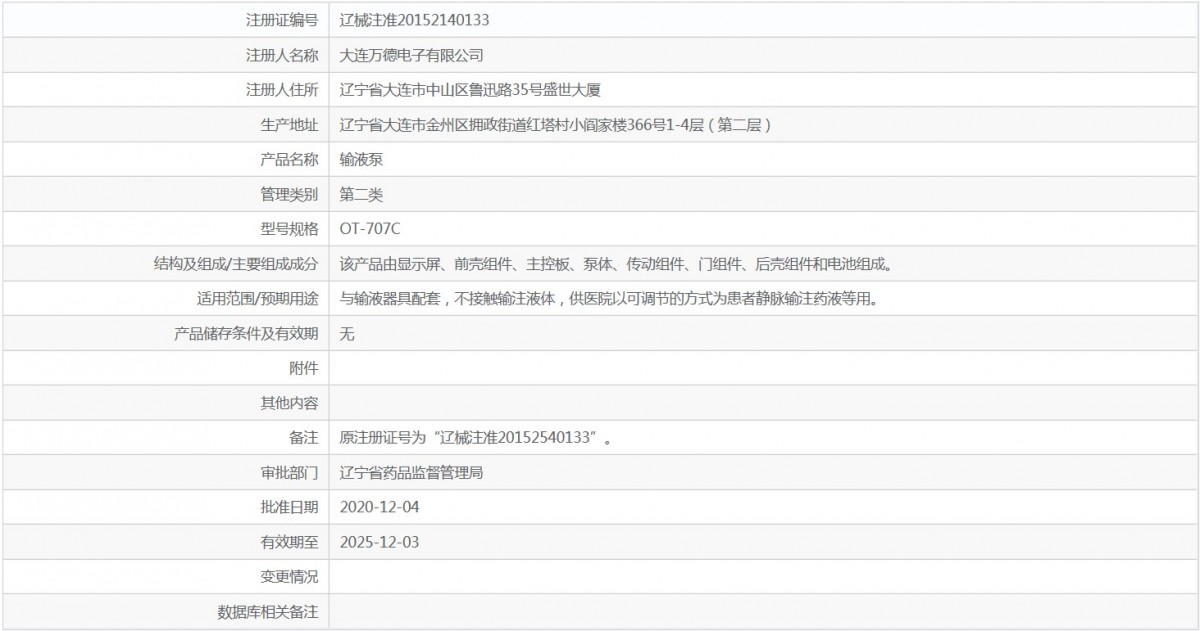Image resolution: width=1200 pixels, height=631 pixels.
Task: Select the 备注 label
Action: coord(304,439)
